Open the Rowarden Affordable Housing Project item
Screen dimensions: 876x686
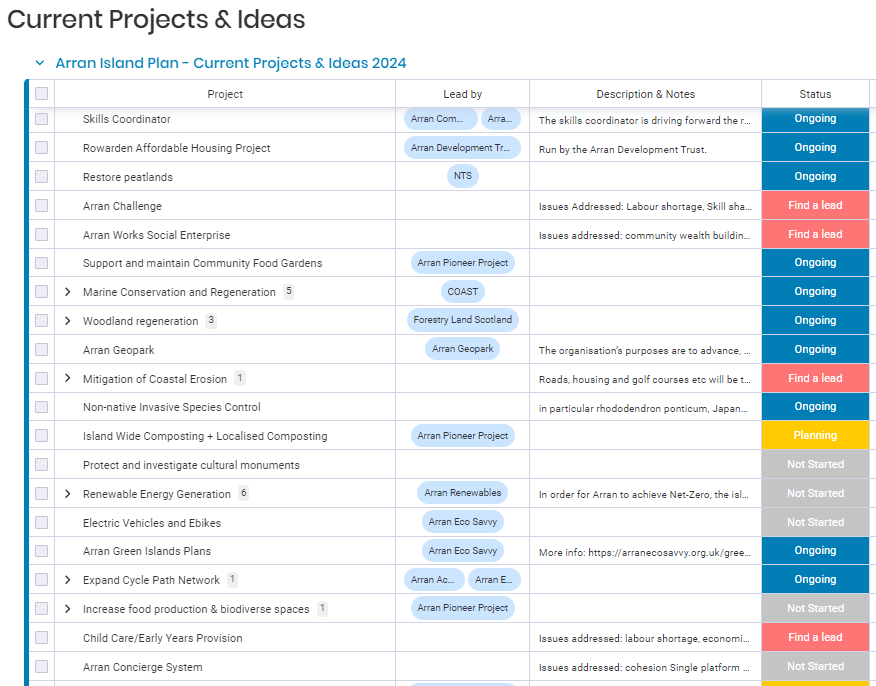[x=176, y=148]
